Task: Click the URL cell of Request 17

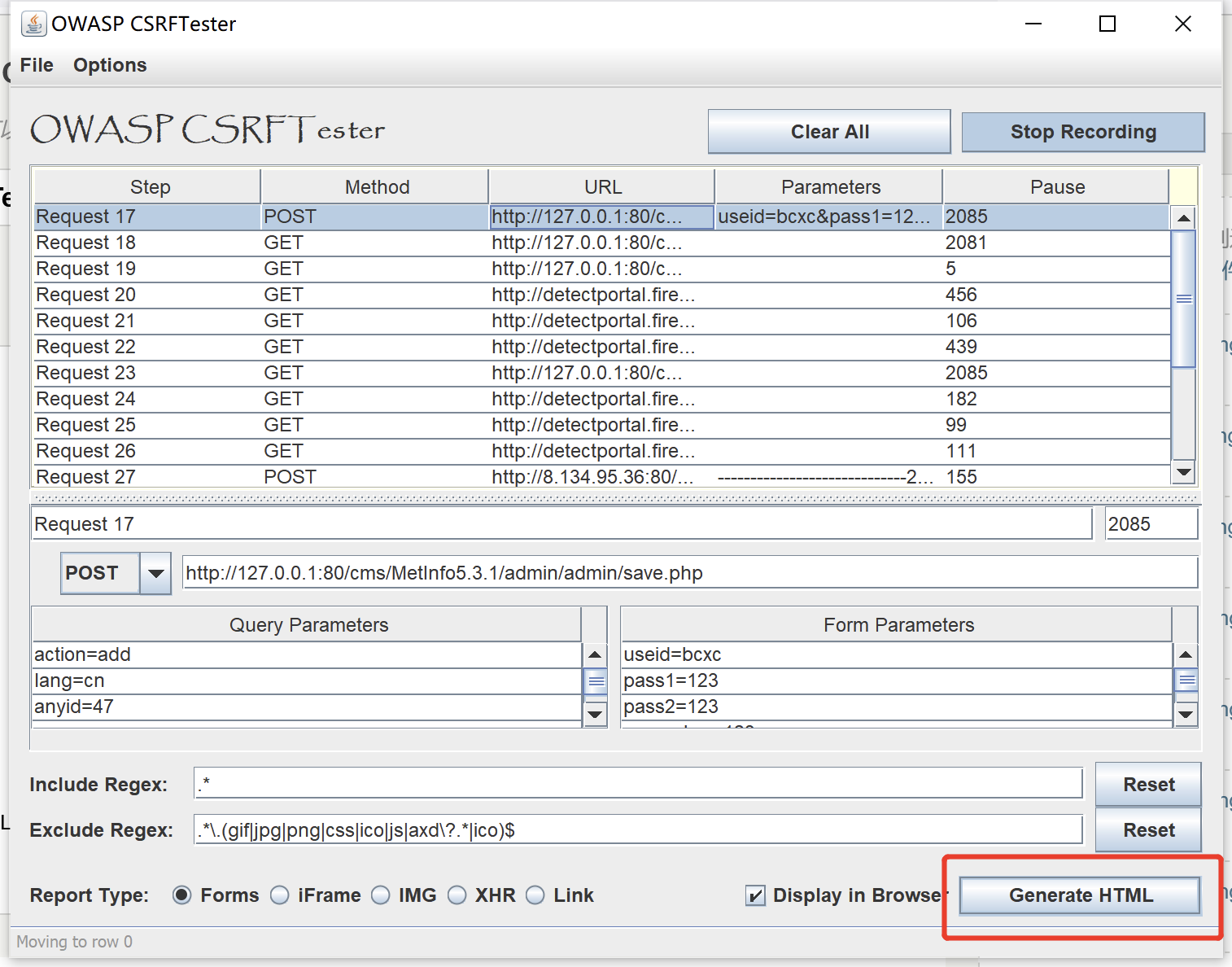Action: click(x=602, y=217)
